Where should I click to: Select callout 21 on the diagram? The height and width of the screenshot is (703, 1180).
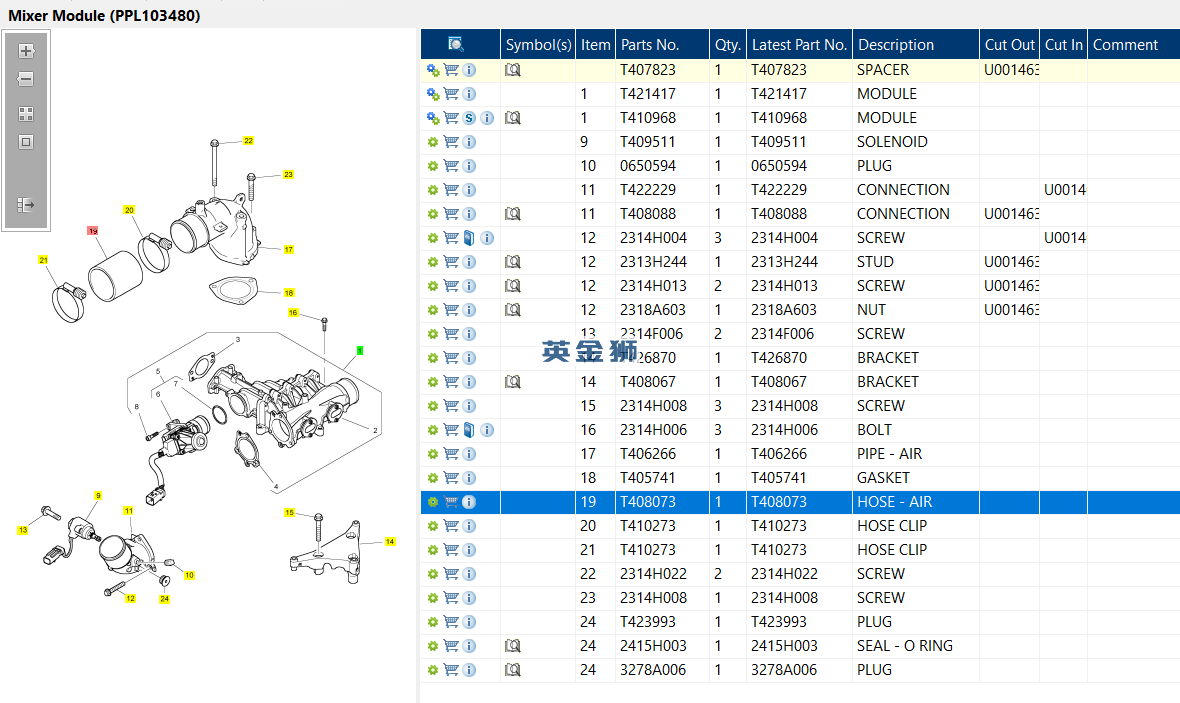[43, 260]
